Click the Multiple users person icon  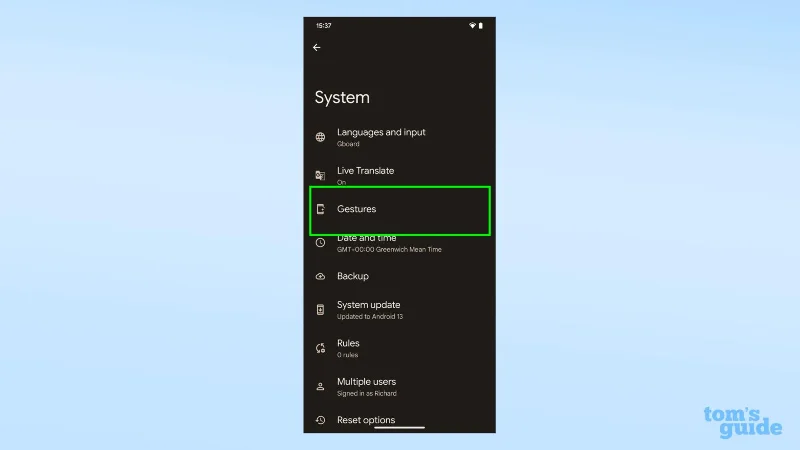(x=320, y=387)
